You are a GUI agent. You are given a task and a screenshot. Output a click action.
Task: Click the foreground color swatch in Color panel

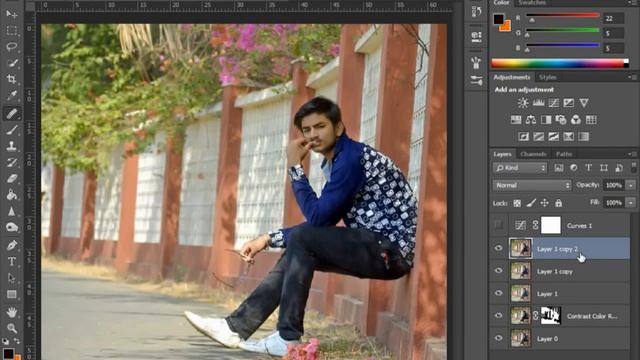point(498,19)
